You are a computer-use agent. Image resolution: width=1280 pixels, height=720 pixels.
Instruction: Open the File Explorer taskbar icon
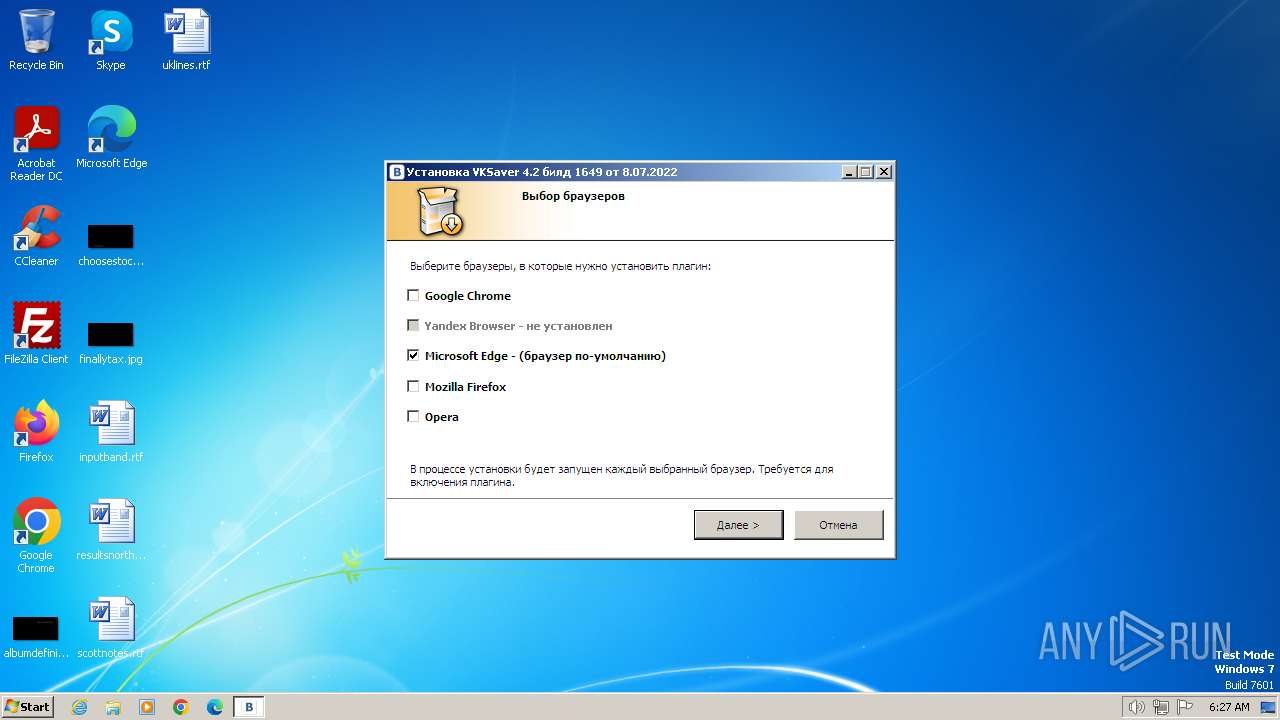click(113, 707)
